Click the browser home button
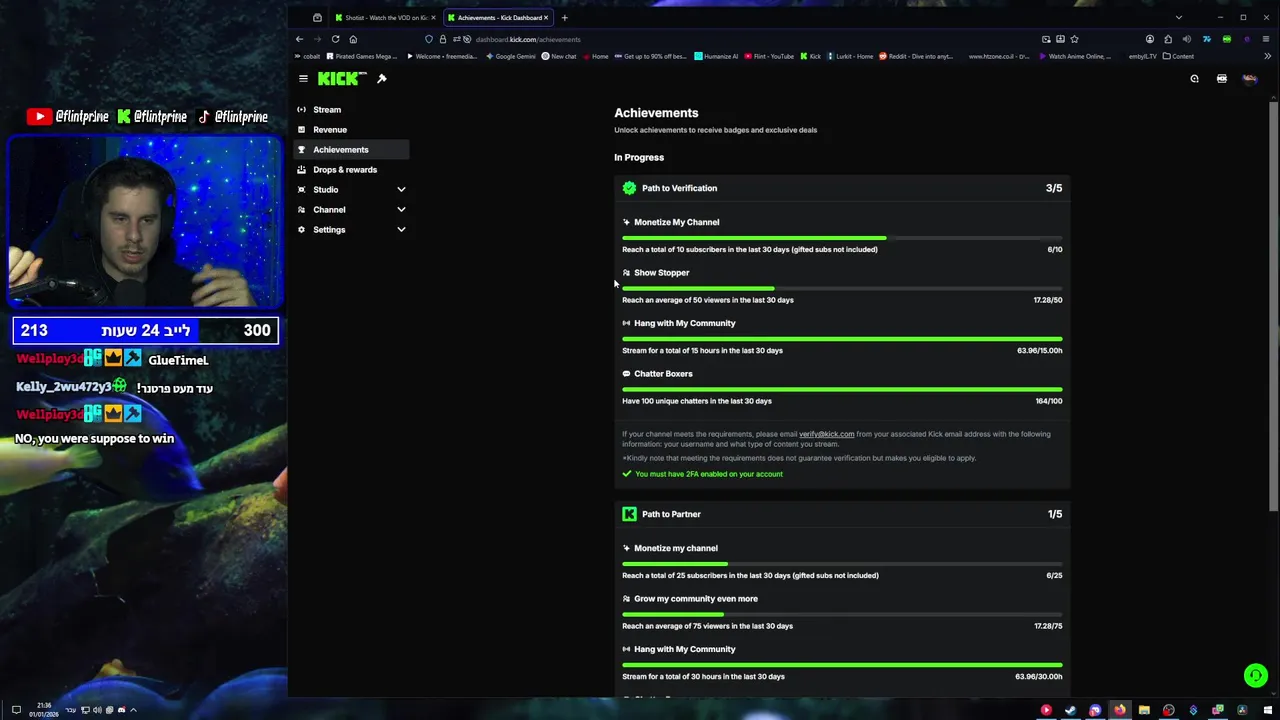Image resolution: width=1280 pixels, height=720 pixels. pyautogui.click(x=353, y=39)
